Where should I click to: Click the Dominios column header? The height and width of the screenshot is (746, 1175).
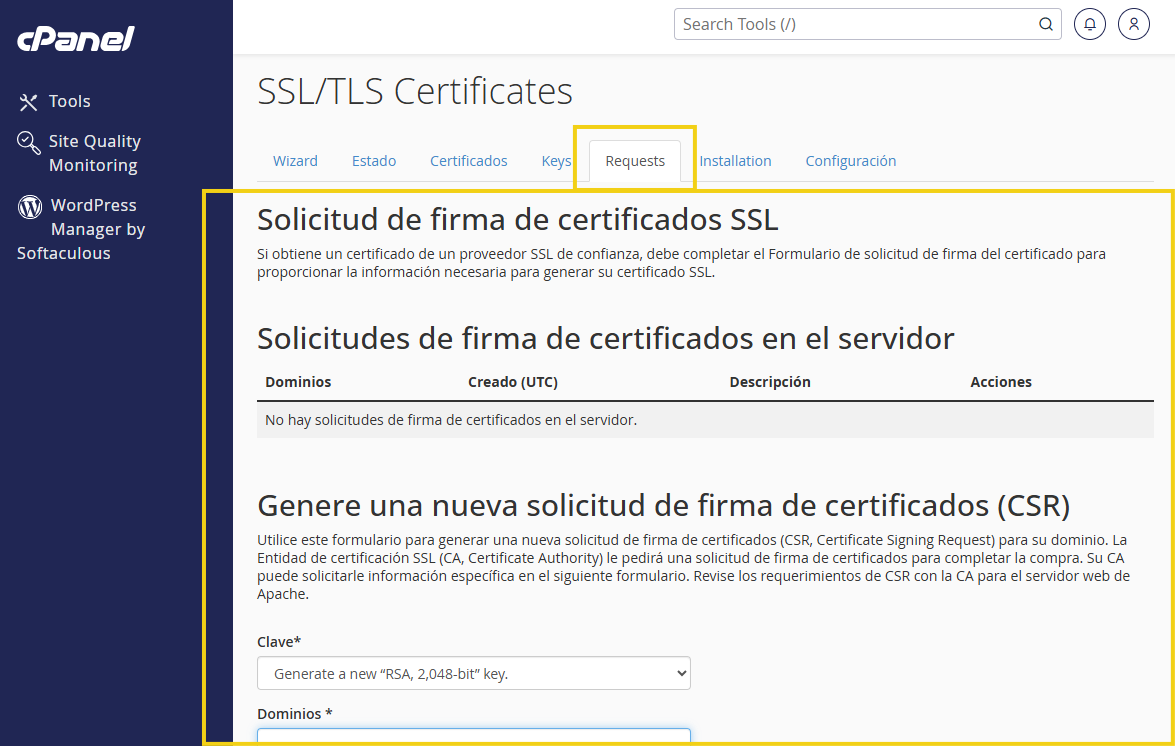click(x=298, y=382)
